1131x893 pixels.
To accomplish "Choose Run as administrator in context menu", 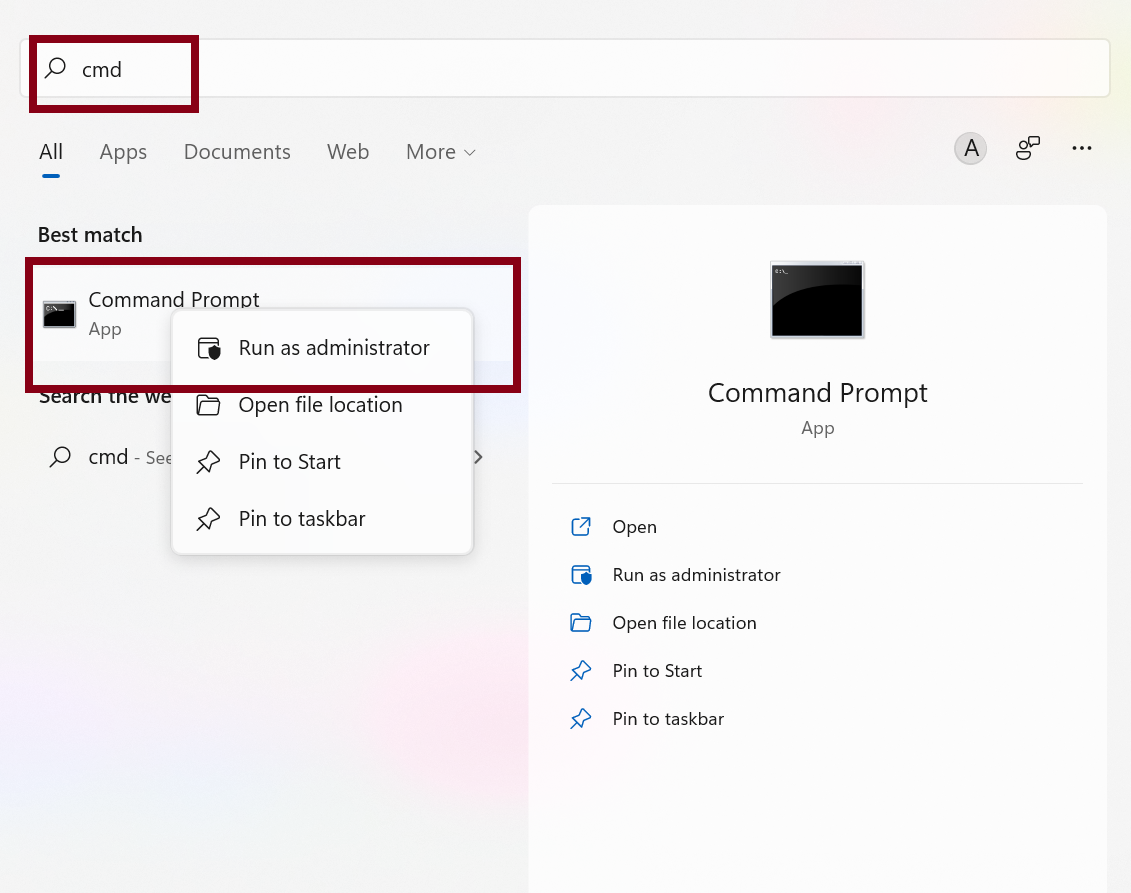I will (322, 348).
